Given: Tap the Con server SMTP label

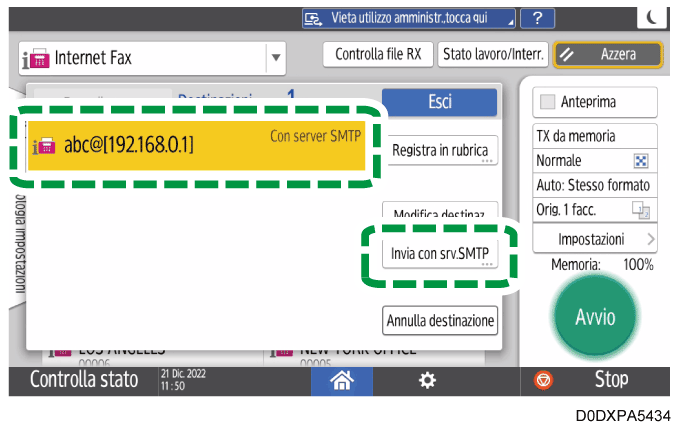Looking at the screenshot, I should 316,136.
